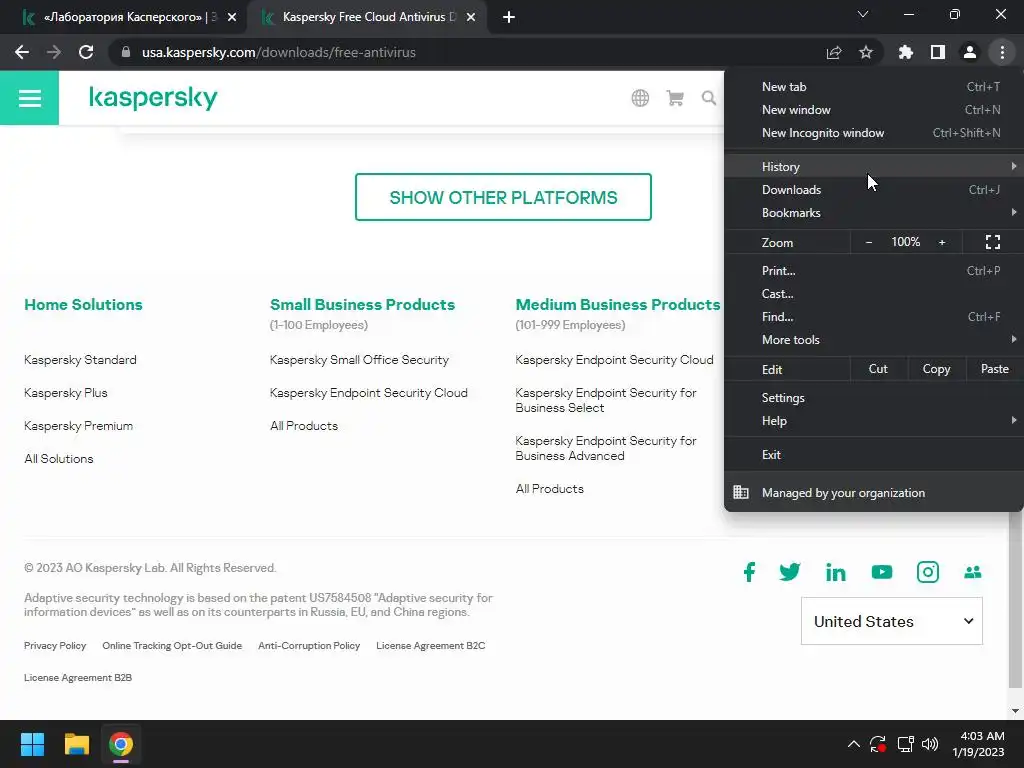Screen dimensions: 1024x768
Task: Click the Chrome three-dot menu icon
Action: (x=1002, y=52)
